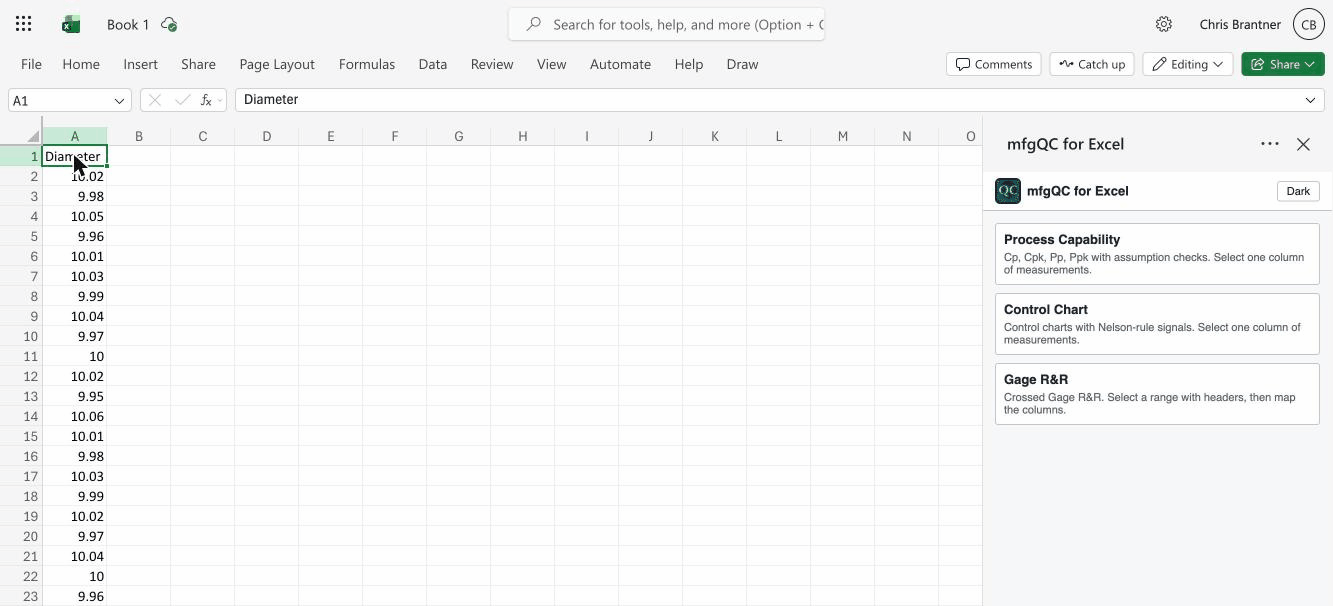This screenshot has width=1333, height=606.
Task: Open the File menu
Action: coord(31,64)
